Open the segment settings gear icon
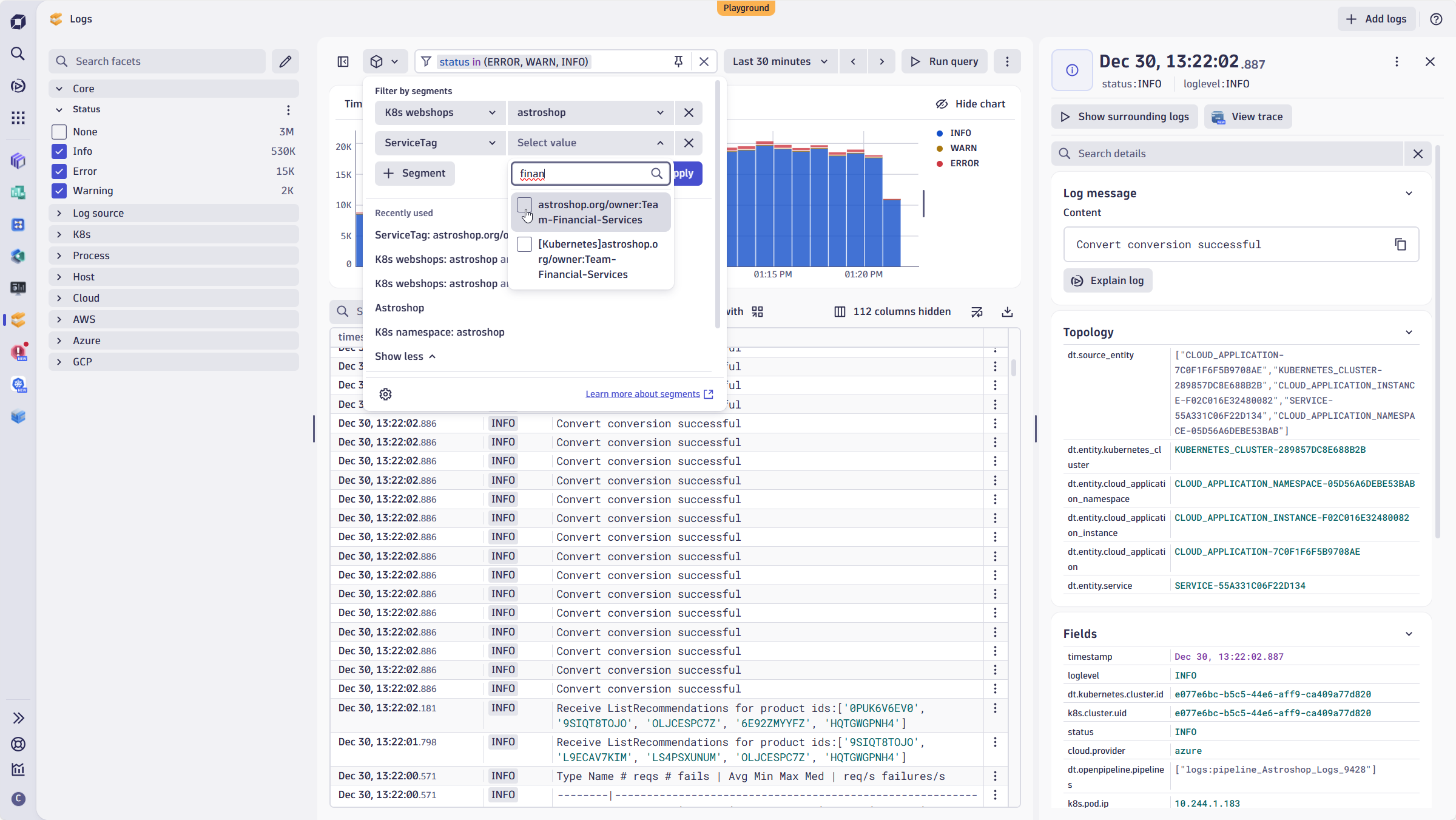The width and height of the screenshot is (1456, 820). pyautogui.click(x=385, y=394)
